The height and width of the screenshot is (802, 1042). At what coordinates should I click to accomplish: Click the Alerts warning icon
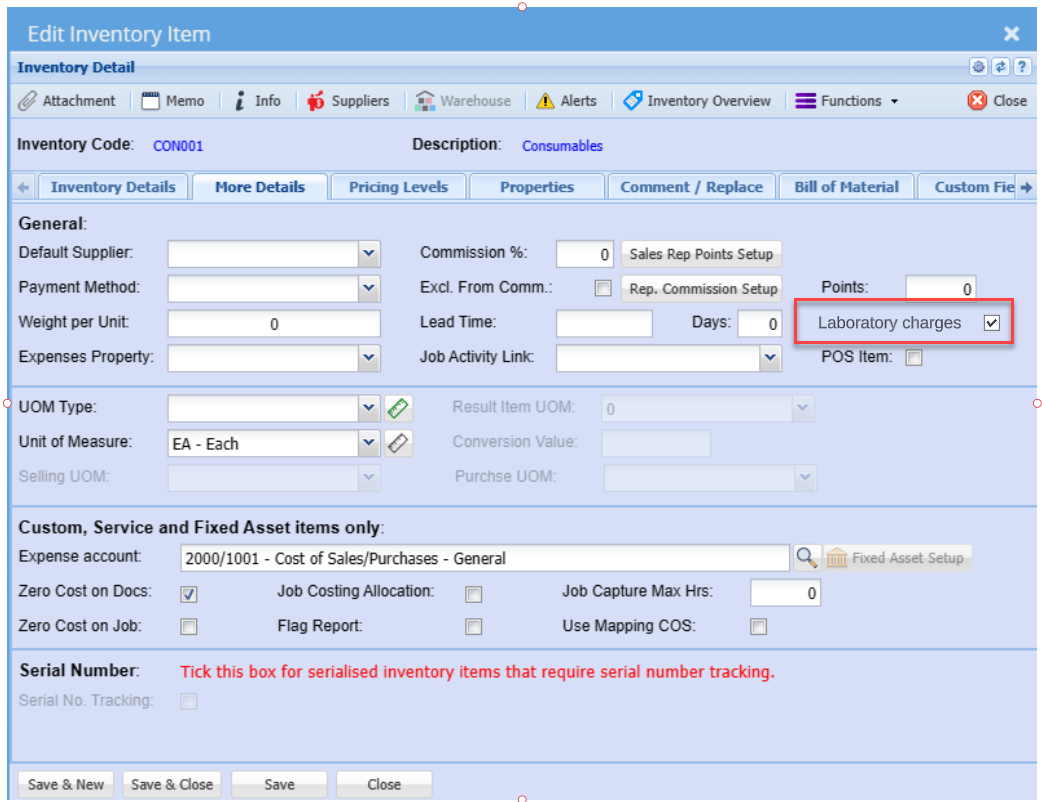point(545,101)
